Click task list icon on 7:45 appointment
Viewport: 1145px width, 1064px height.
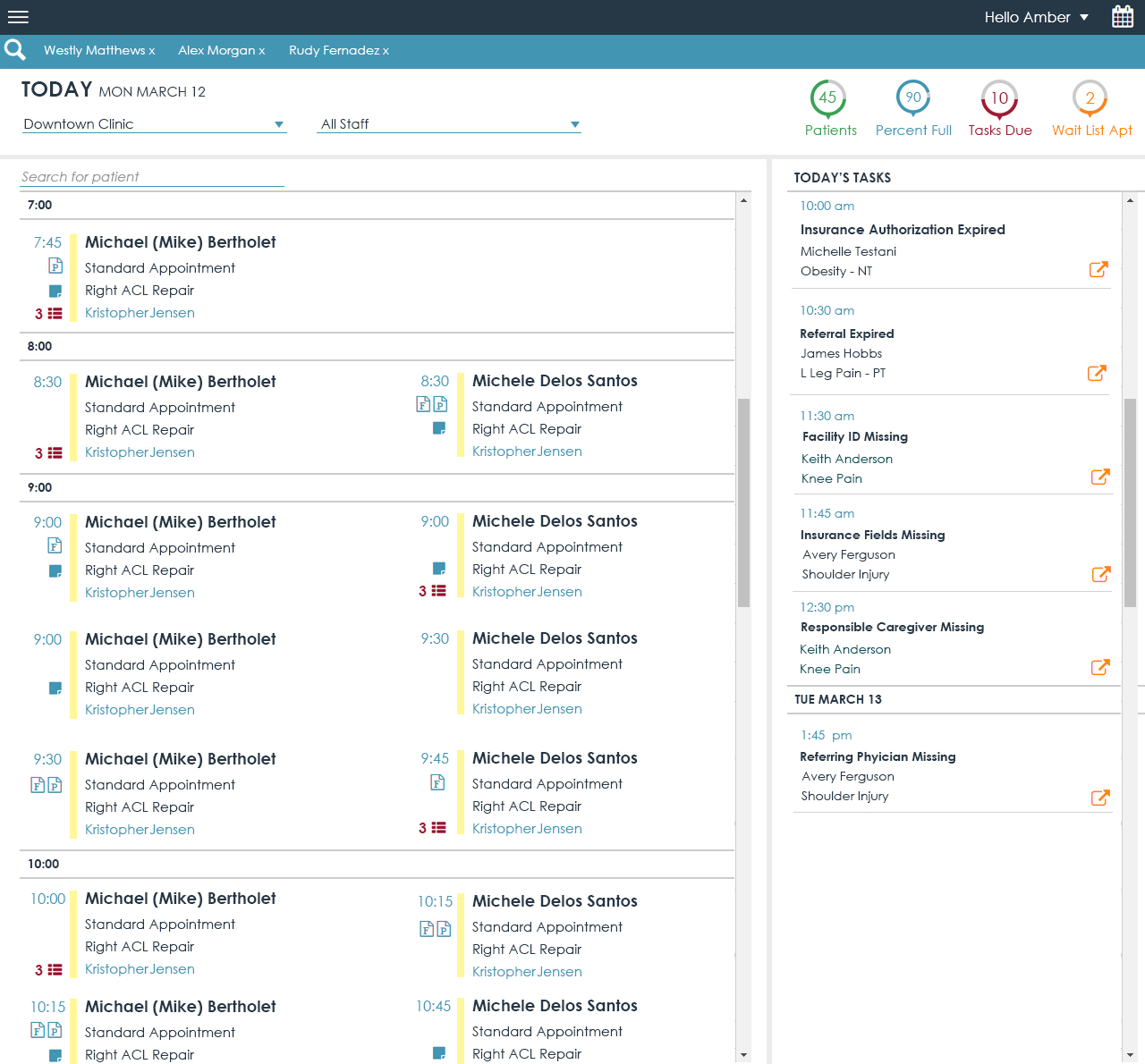coord(55,314)
